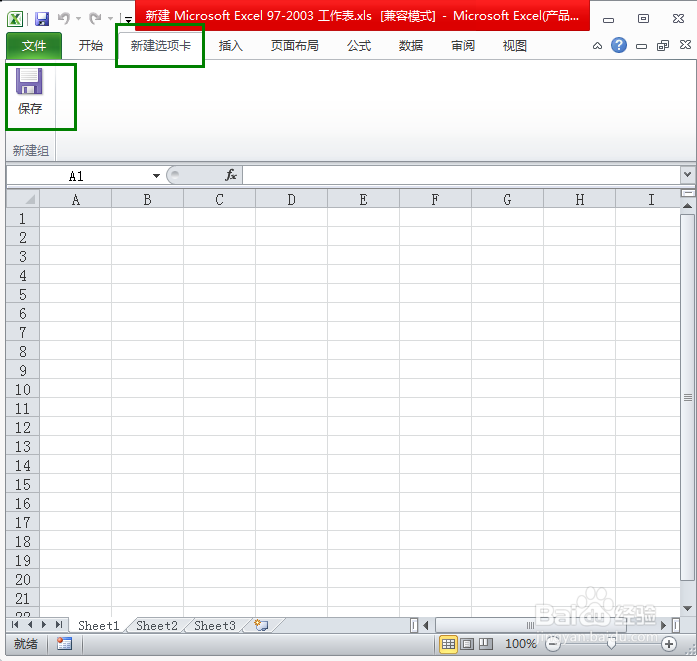This screenshot has width=697, height=661.
Task: Click the next sheet tab arrow
Action: (x=44, y=625)
